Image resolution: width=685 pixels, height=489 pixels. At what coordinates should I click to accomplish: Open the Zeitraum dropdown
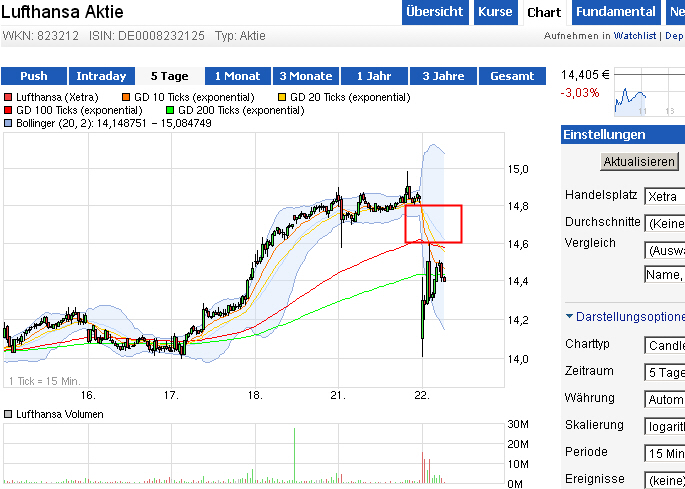tap(664, 372)
